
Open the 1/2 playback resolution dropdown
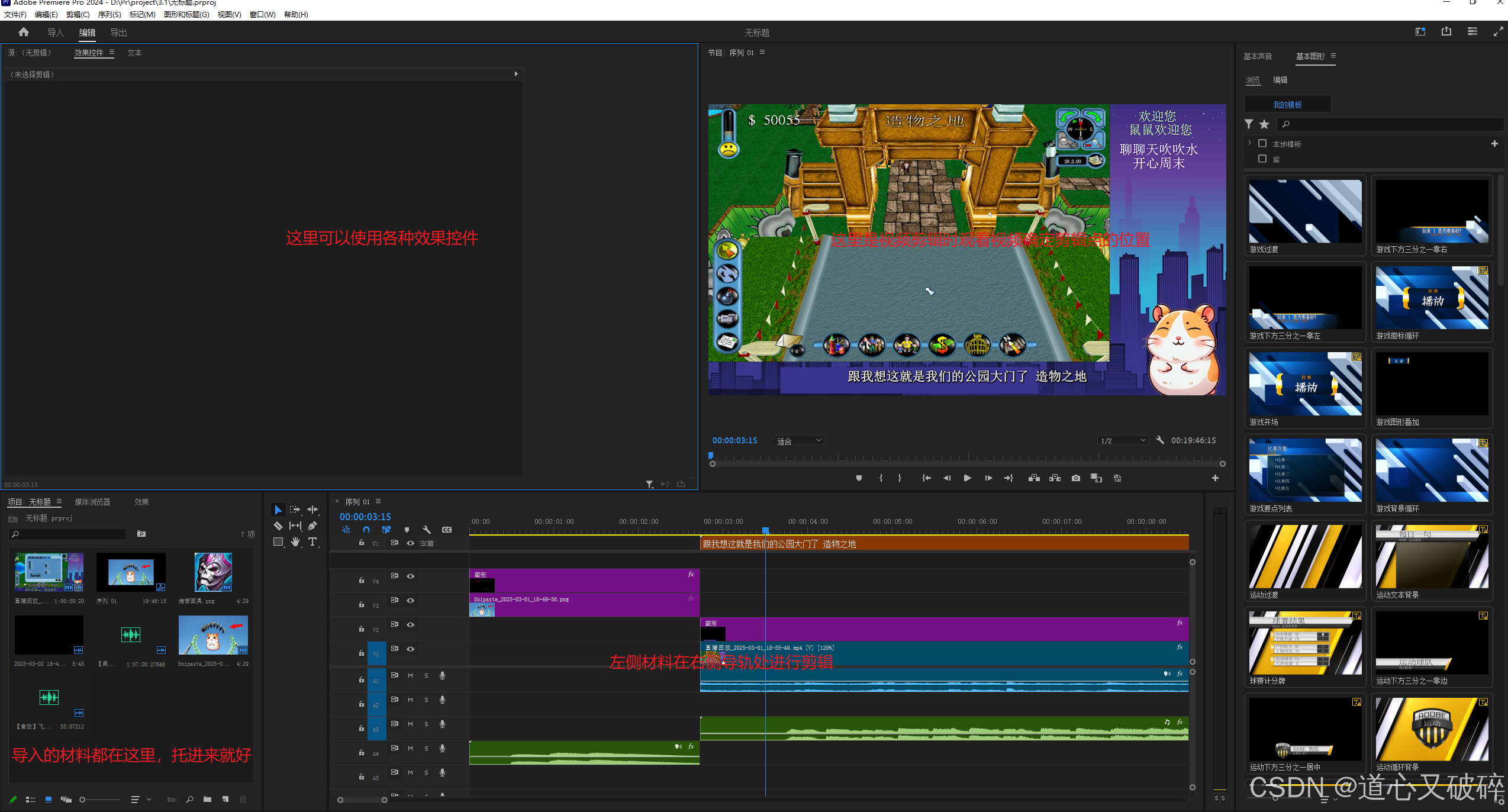pos(1123,441)
